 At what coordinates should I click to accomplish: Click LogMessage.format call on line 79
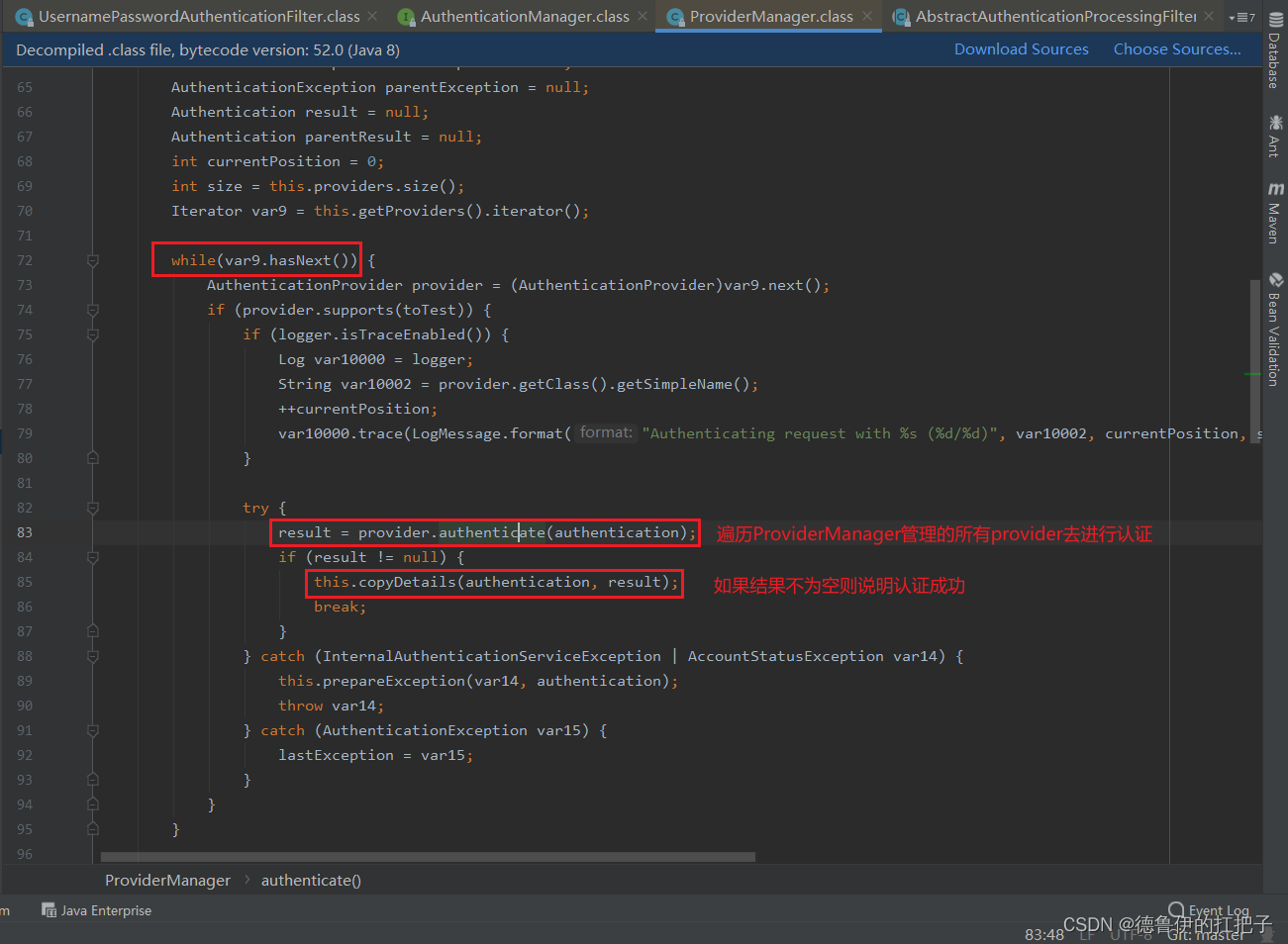[487, 433]
